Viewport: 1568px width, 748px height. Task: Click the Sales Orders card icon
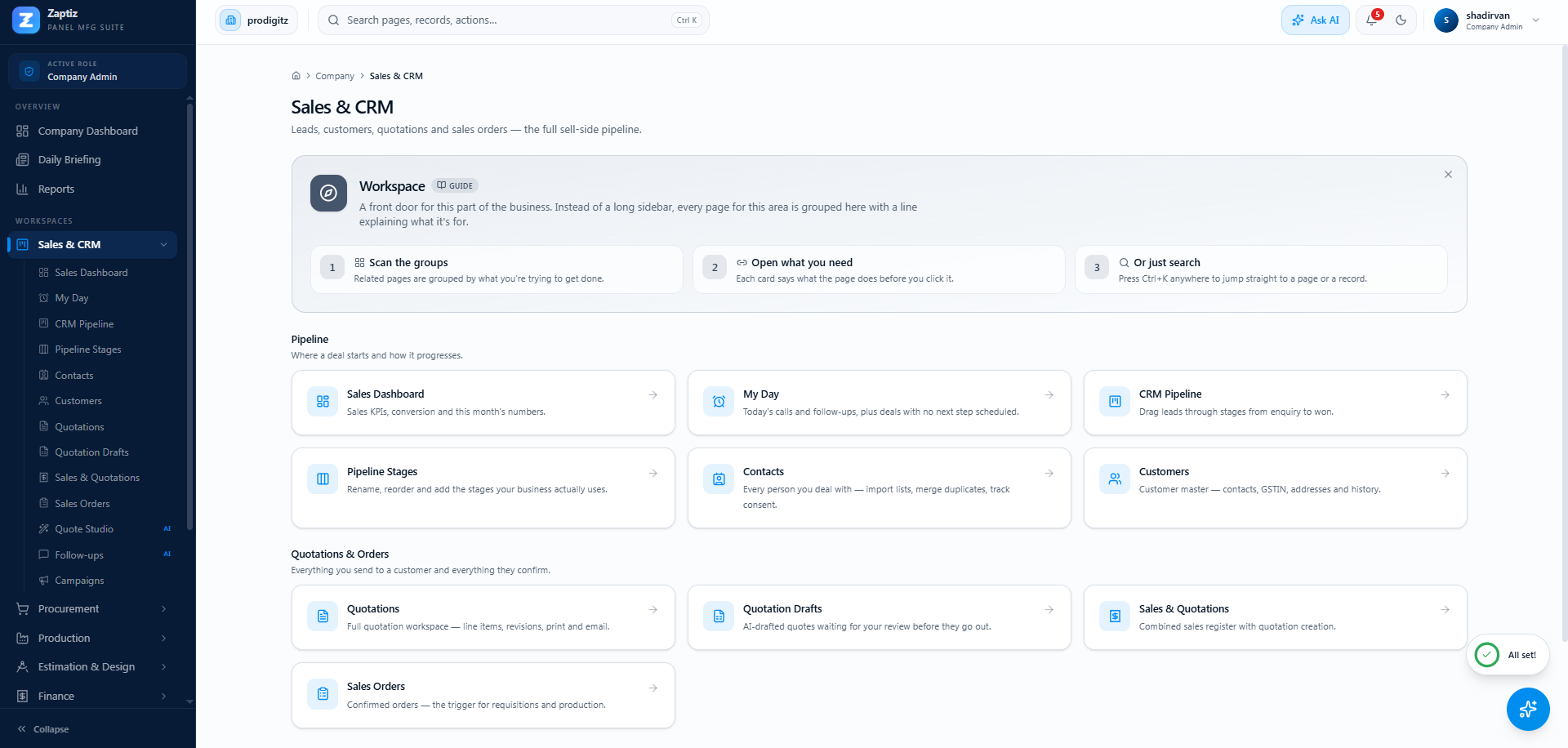[x=323, y=694]
